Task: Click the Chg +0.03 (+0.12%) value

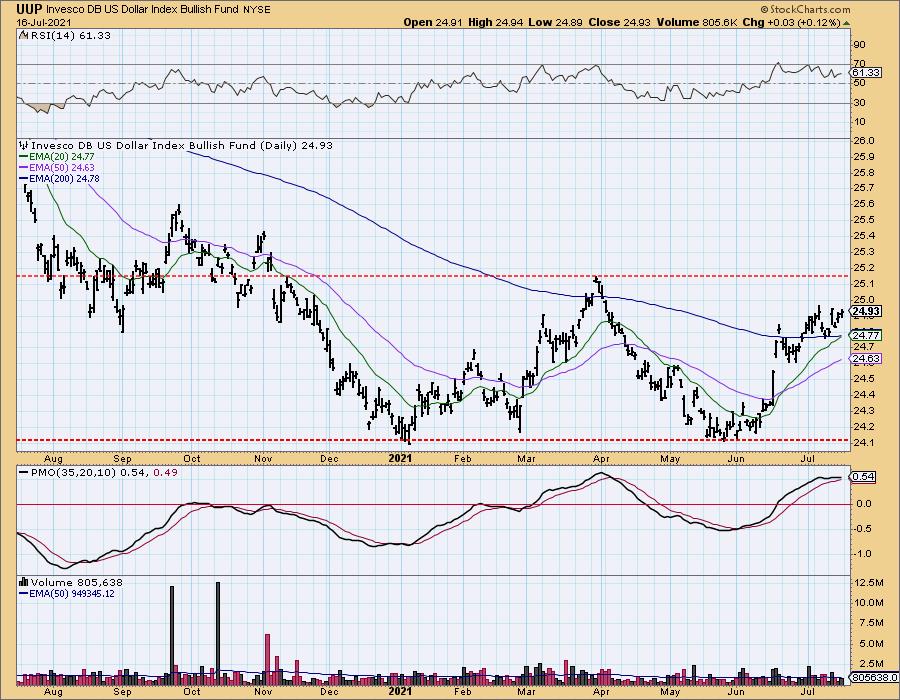Action: coord(792,22)
